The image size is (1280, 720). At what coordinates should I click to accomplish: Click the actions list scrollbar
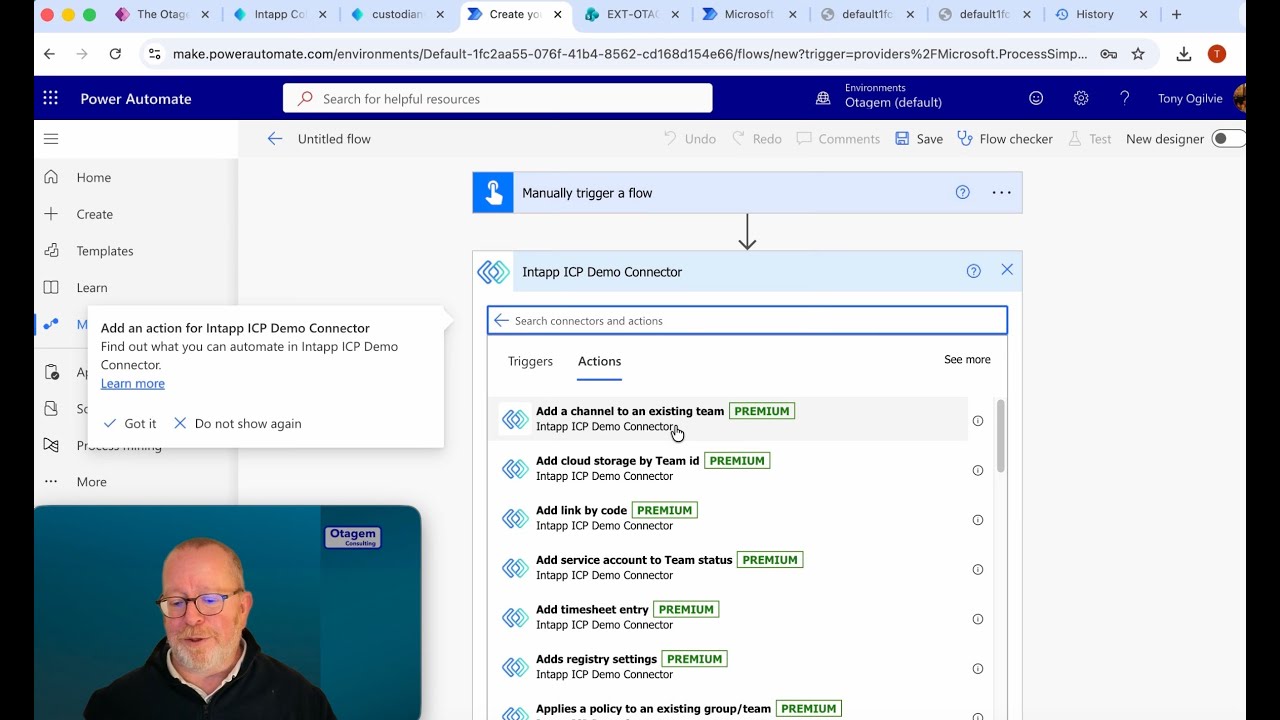click(1000, 436)
